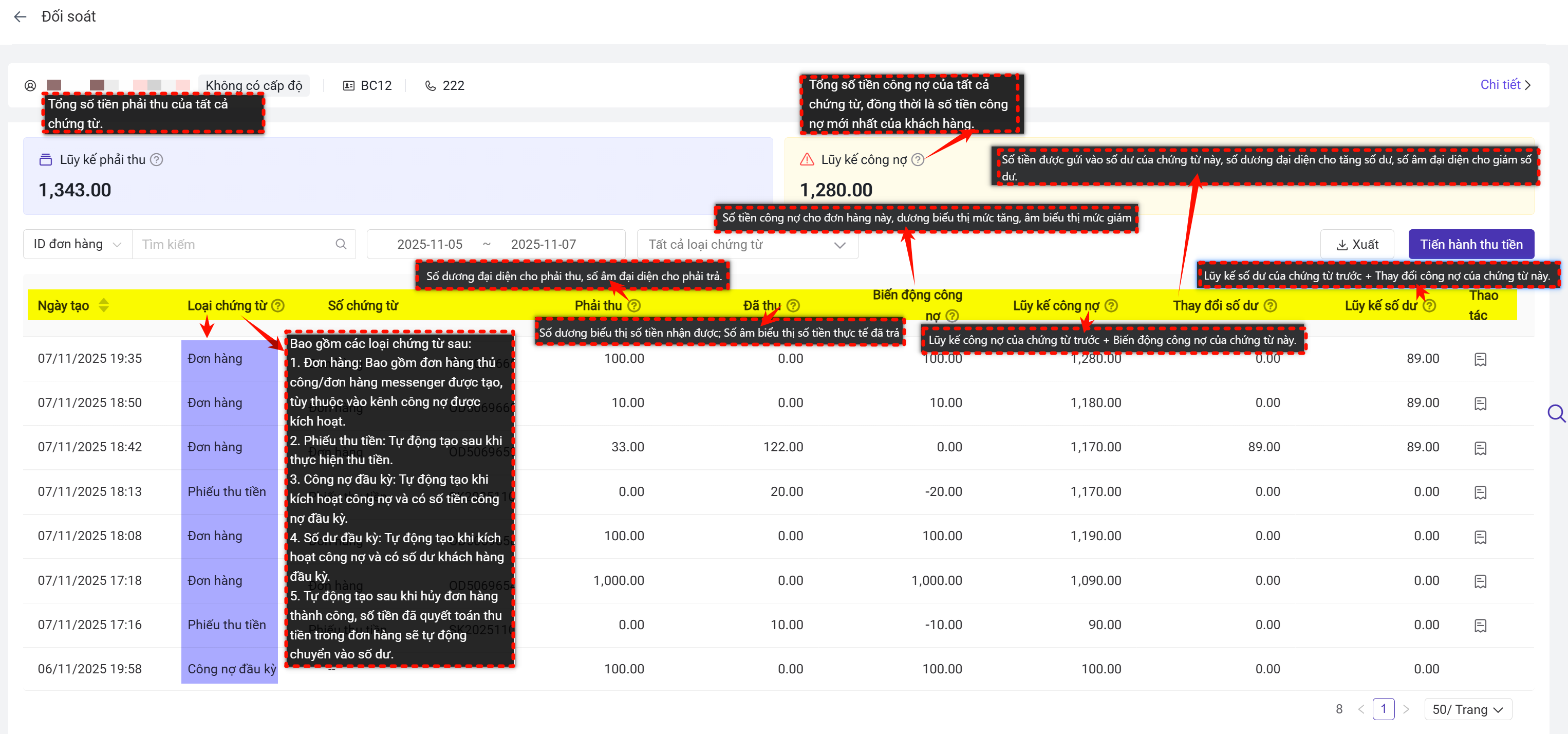The image size is (1568, 734).
Task: Click help icon next to Phải thu header
Action: (634, 306)
